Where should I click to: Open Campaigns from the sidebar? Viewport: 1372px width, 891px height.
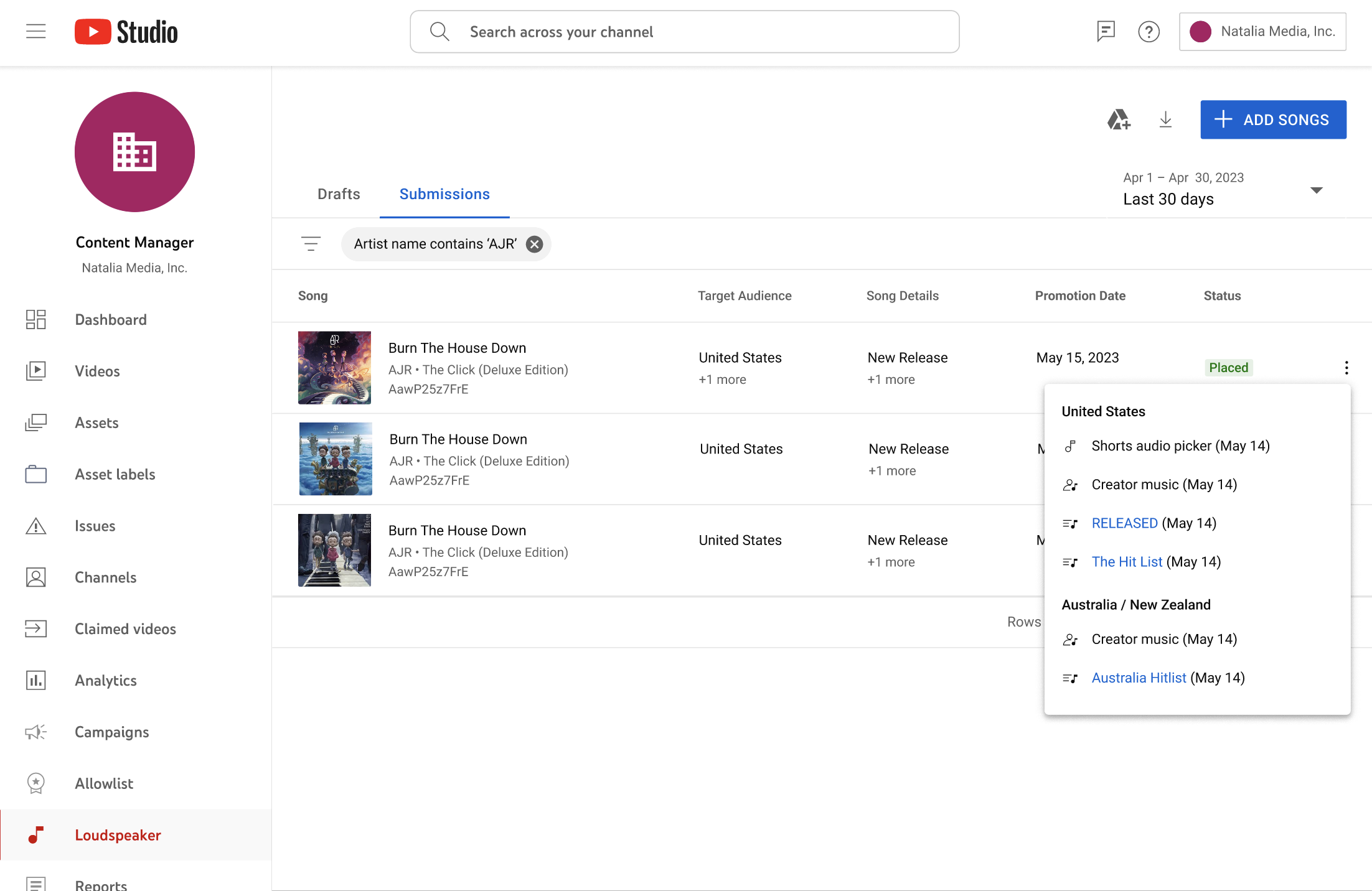point(111,732)
